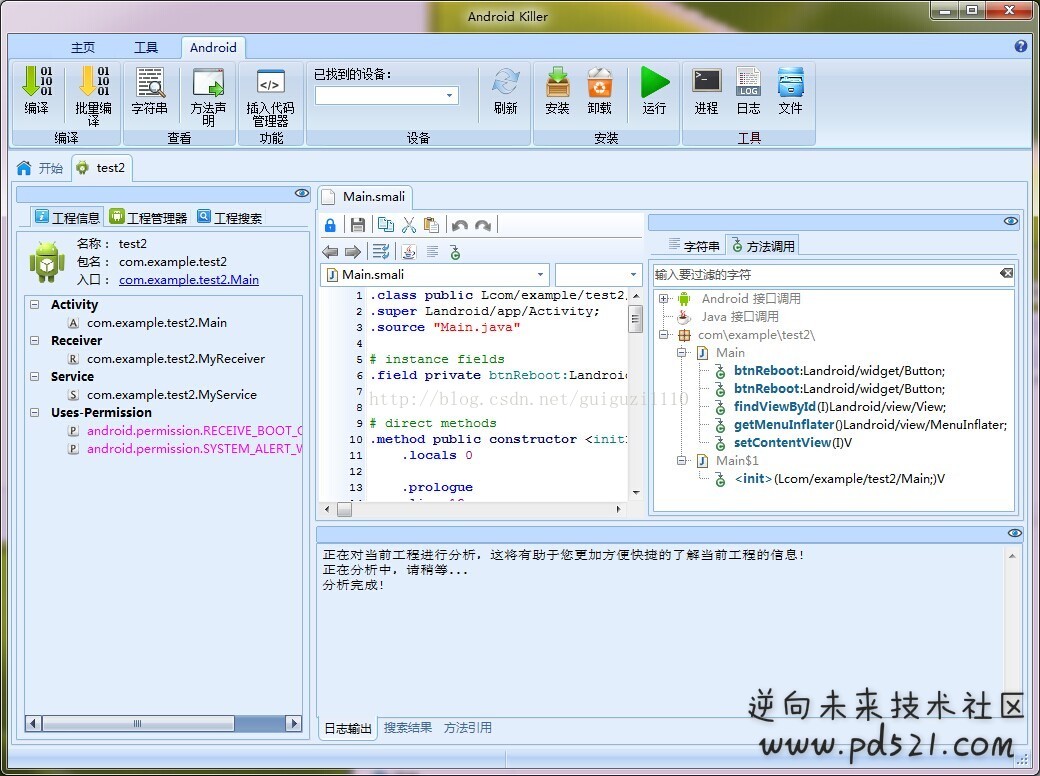
Task: Open the 批量编译 batch compile tool
Action: click(94, 96)
